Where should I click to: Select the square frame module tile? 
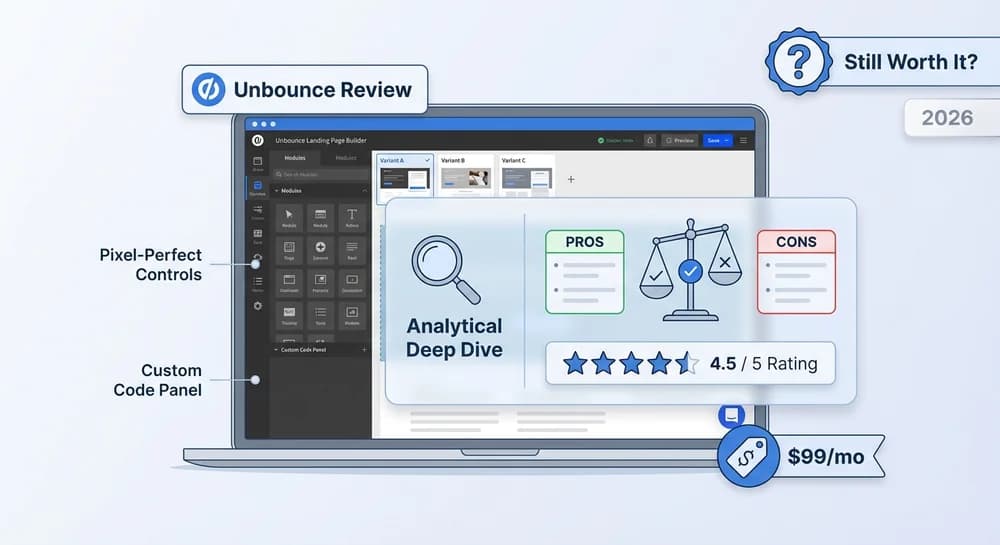click(289, 250)
